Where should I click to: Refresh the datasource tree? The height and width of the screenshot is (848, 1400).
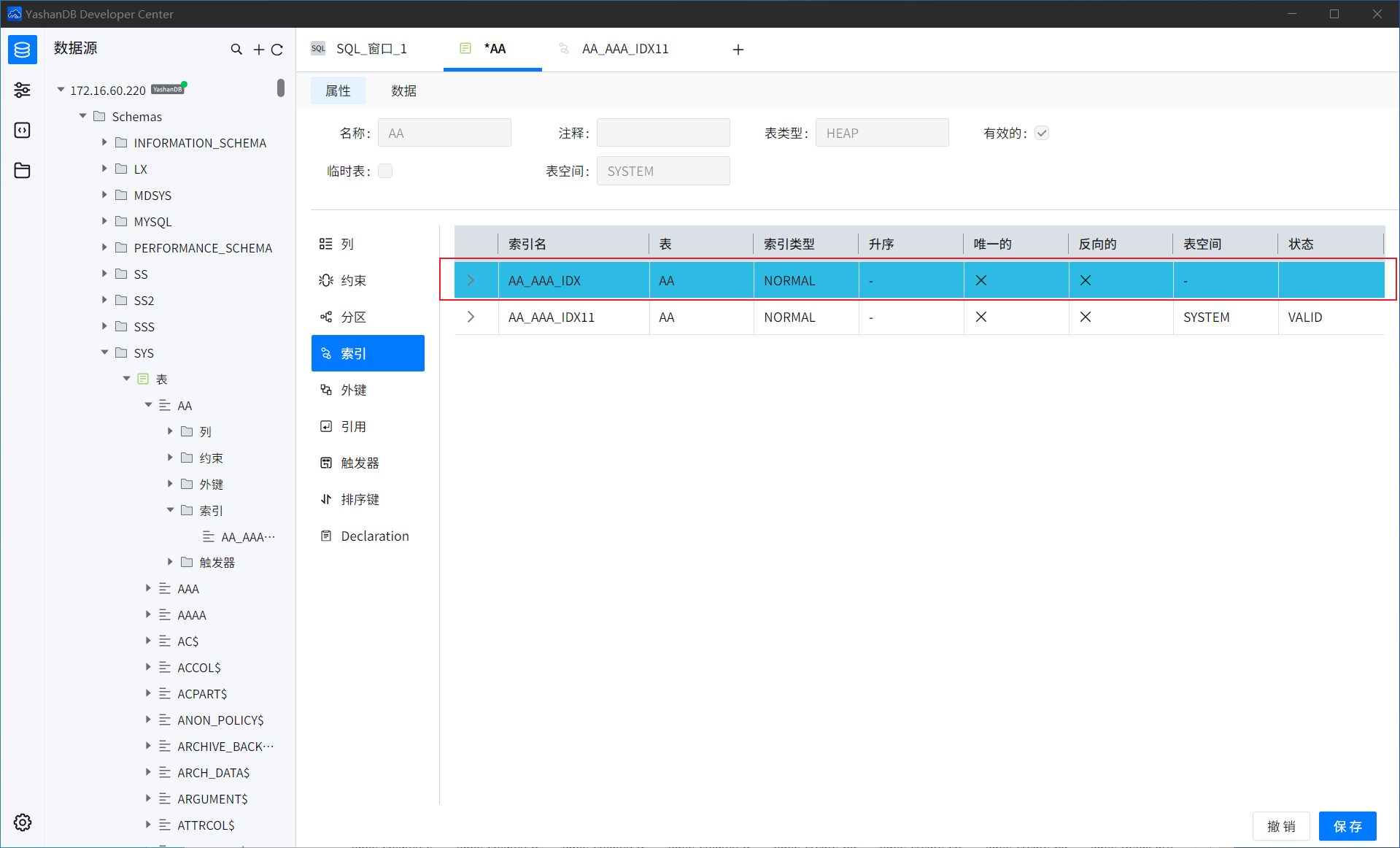277,50
